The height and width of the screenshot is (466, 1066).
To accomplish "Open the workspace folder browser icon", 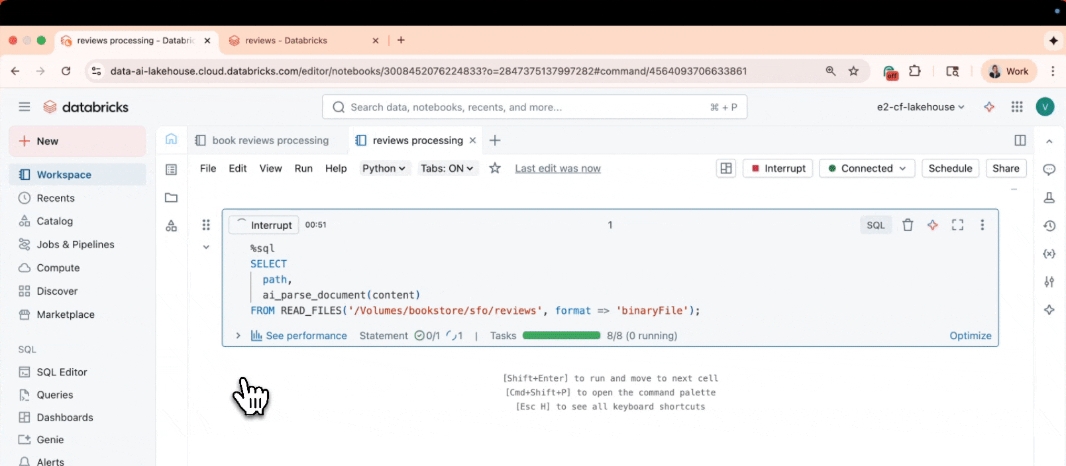I will pyautogui.click(x=171, y=198).
